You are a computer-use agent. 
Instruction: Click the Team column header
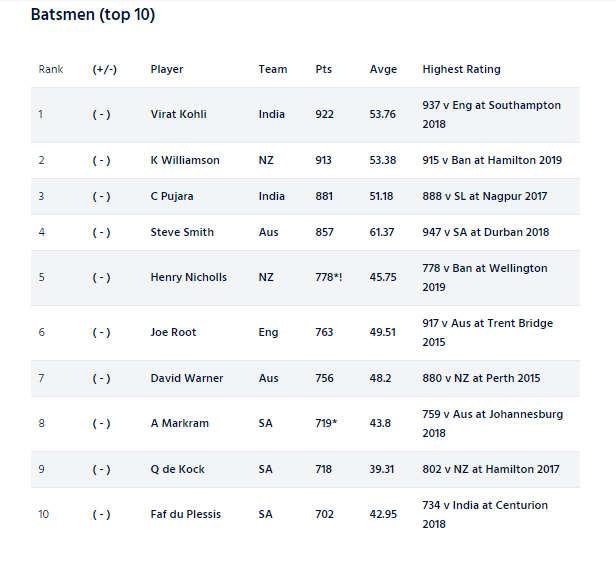click(272, 69)
